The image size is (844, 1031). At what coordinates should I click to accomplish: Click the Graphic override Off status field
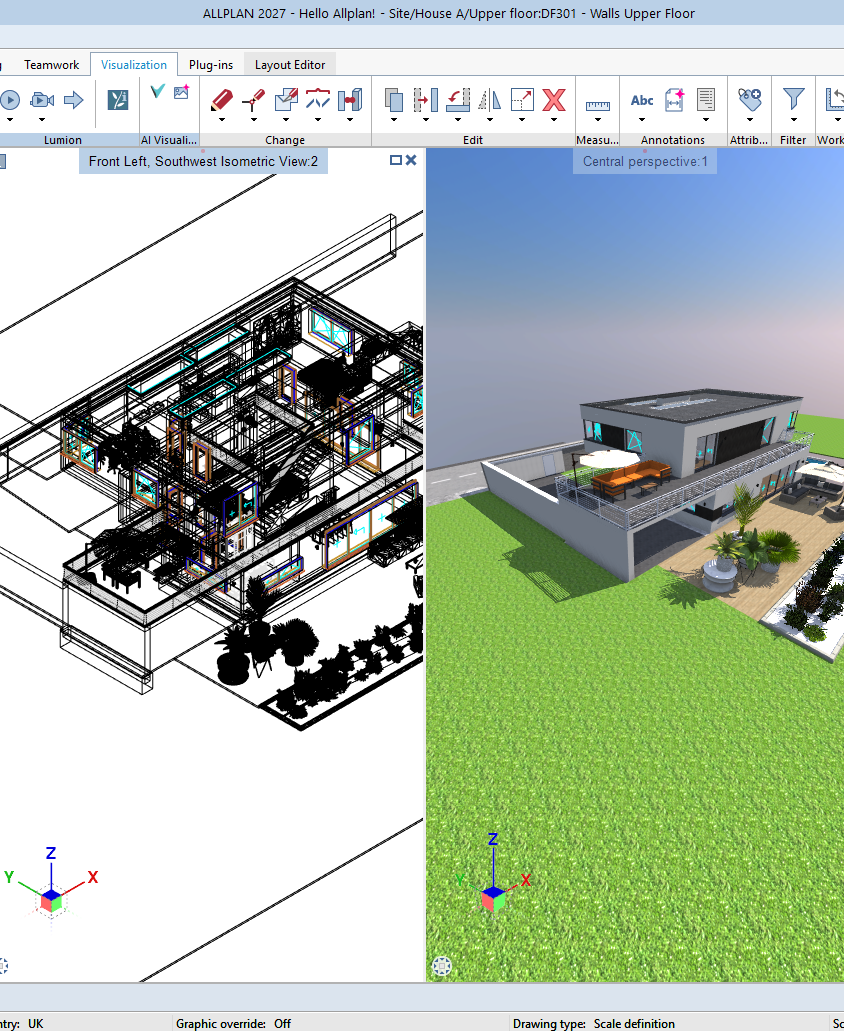coord(233,1023)
